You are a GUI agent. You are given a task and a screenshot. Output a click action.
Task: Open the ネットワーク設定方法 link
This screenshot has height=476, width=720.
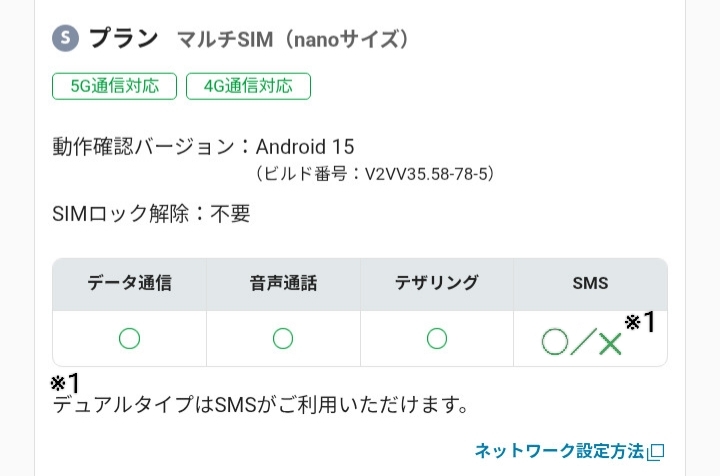coord(559,450)
